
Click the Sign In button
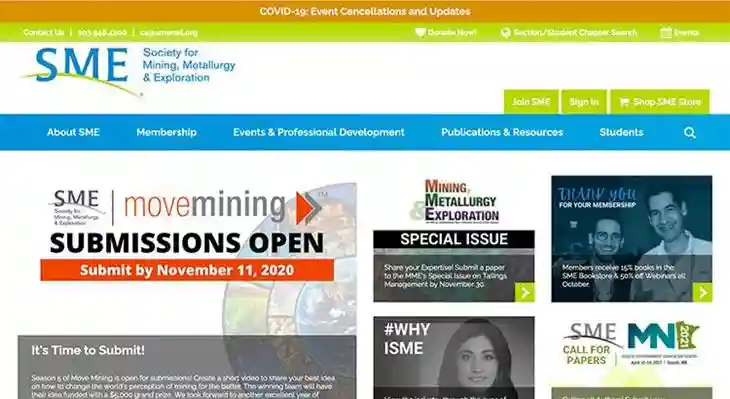click(584, 101)
